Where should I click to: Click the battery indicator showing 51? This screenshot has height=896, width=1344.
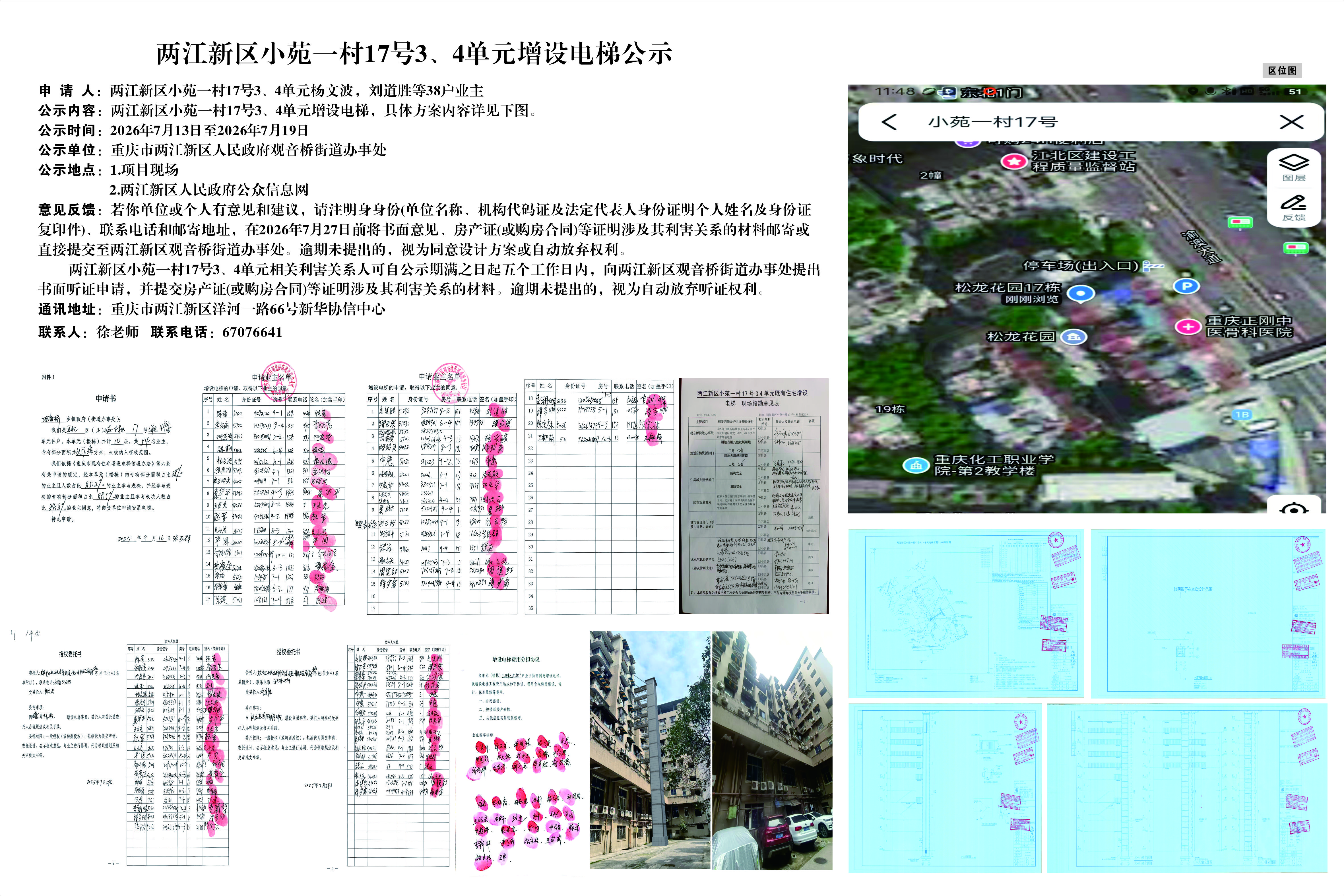coord(1295,91)
